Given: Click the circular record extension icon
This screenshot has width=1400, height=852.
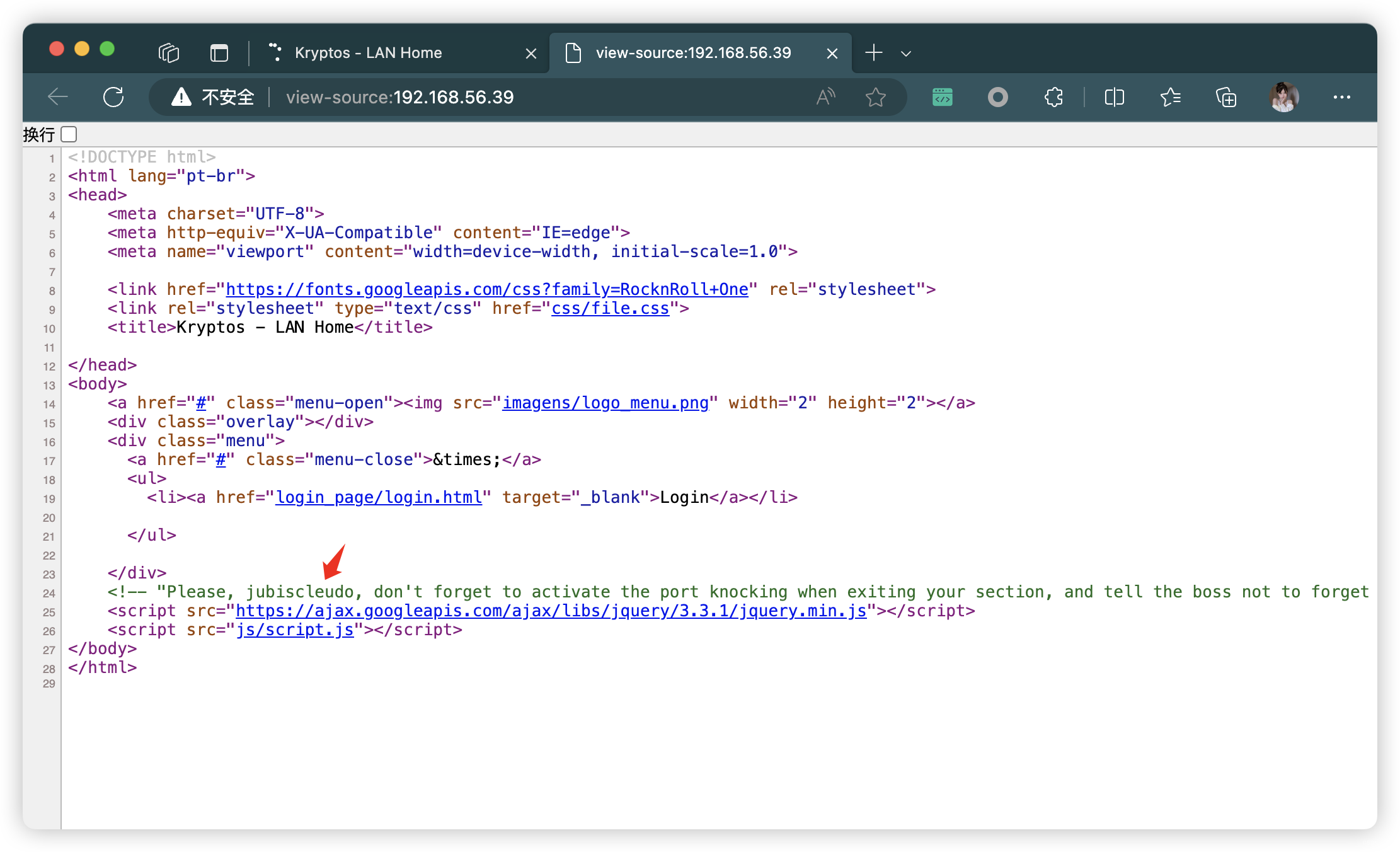Looking at the screenshot, I should pyautogui.click(x=997, y=97).
